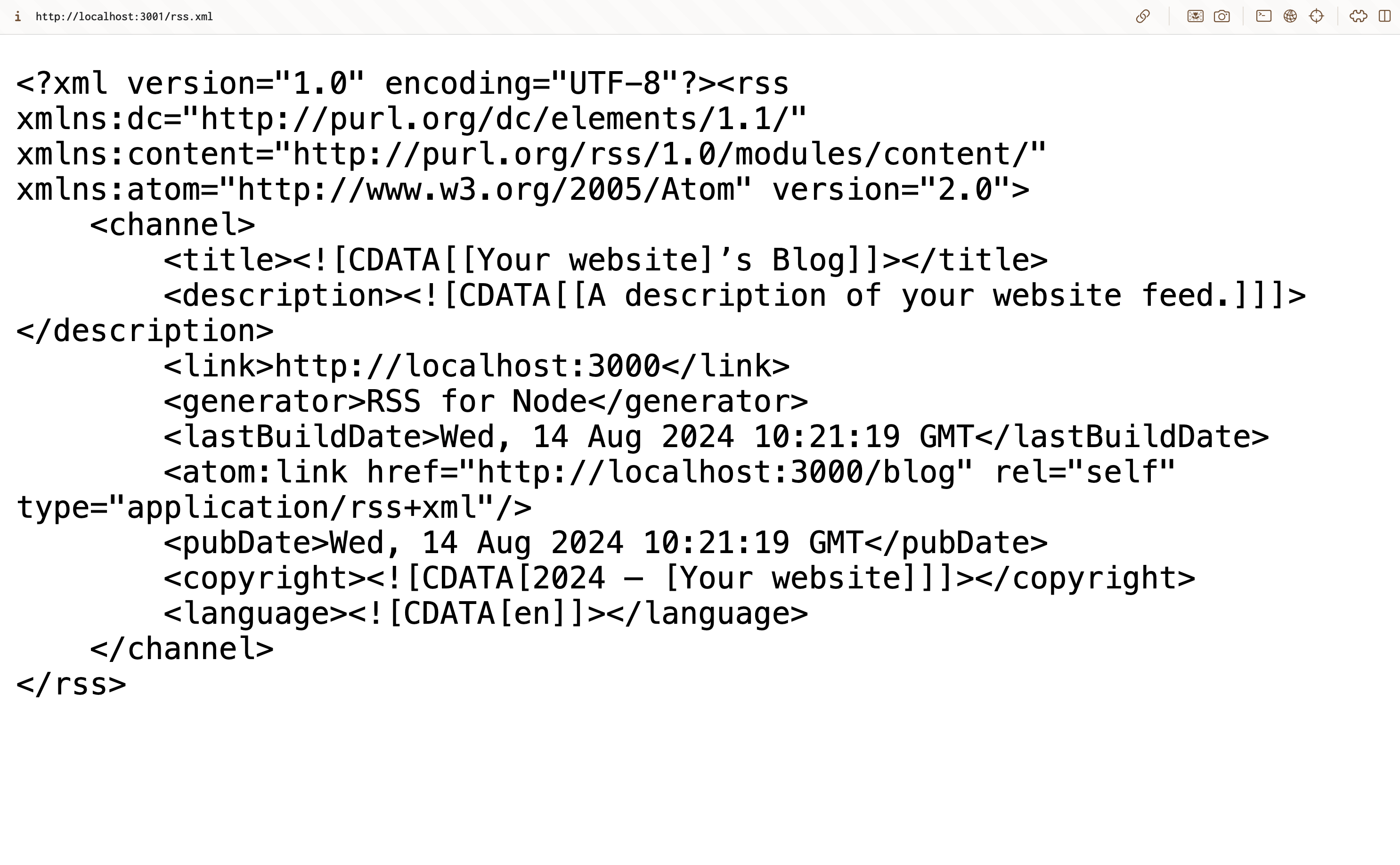
Task: Click the wireframe globe network icon
Action: pos(1290,16)
